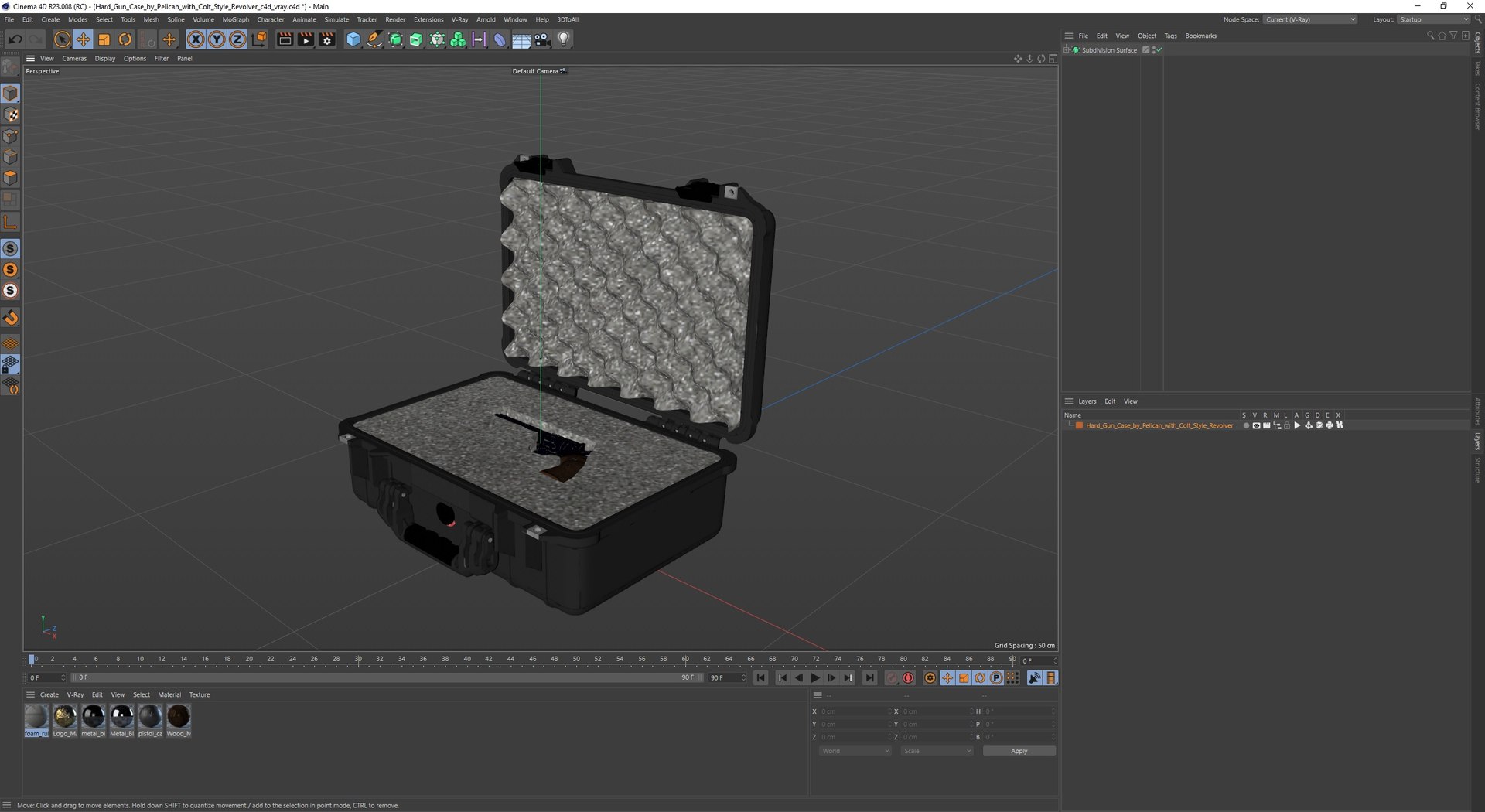Toggle Y-axis lock

pyautogui.click(x=217, y=39)
